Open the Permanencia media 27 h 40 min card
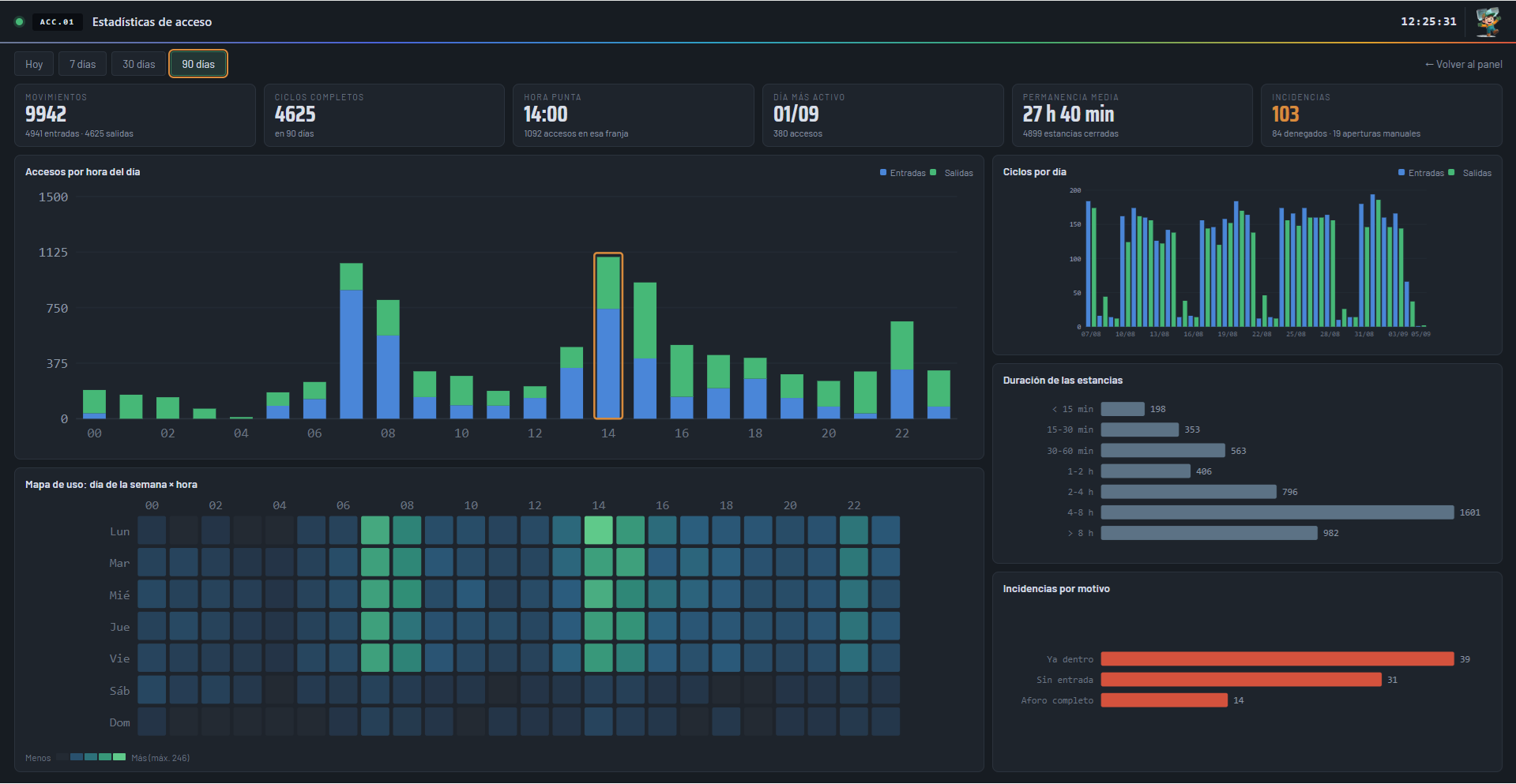This screenshot has width=1516, height=784. pyautogui.click(x=1132, y=115)
